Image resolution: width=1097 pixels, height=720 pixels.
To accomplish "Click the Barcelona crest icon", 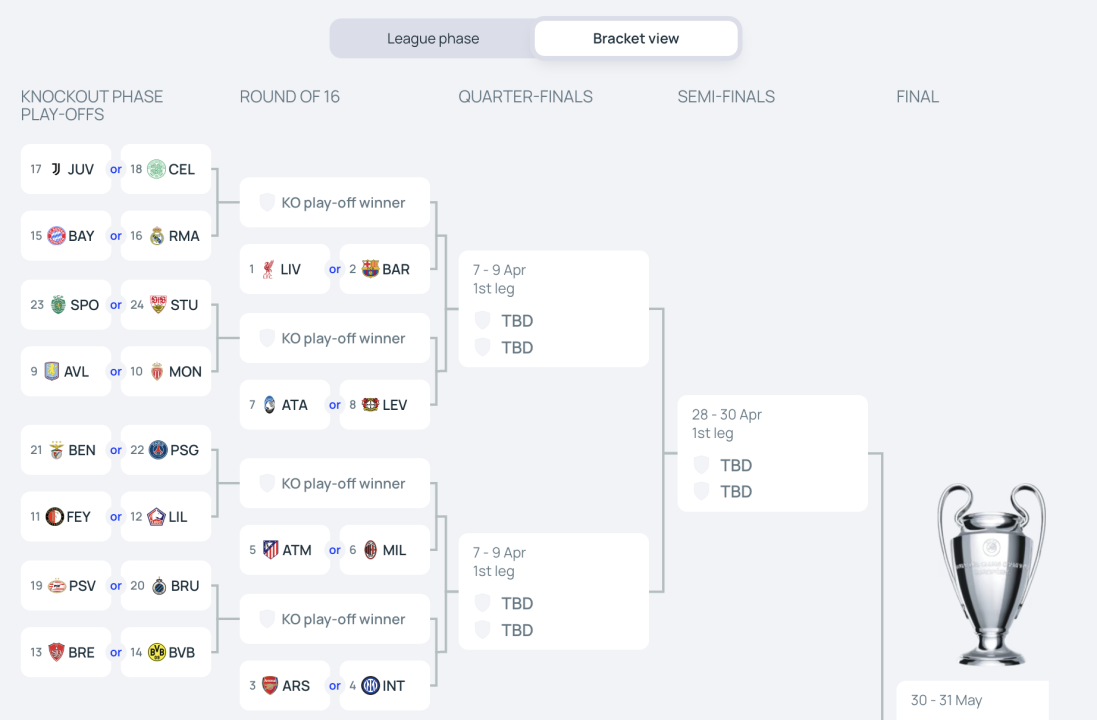I will tap(370, 269).
